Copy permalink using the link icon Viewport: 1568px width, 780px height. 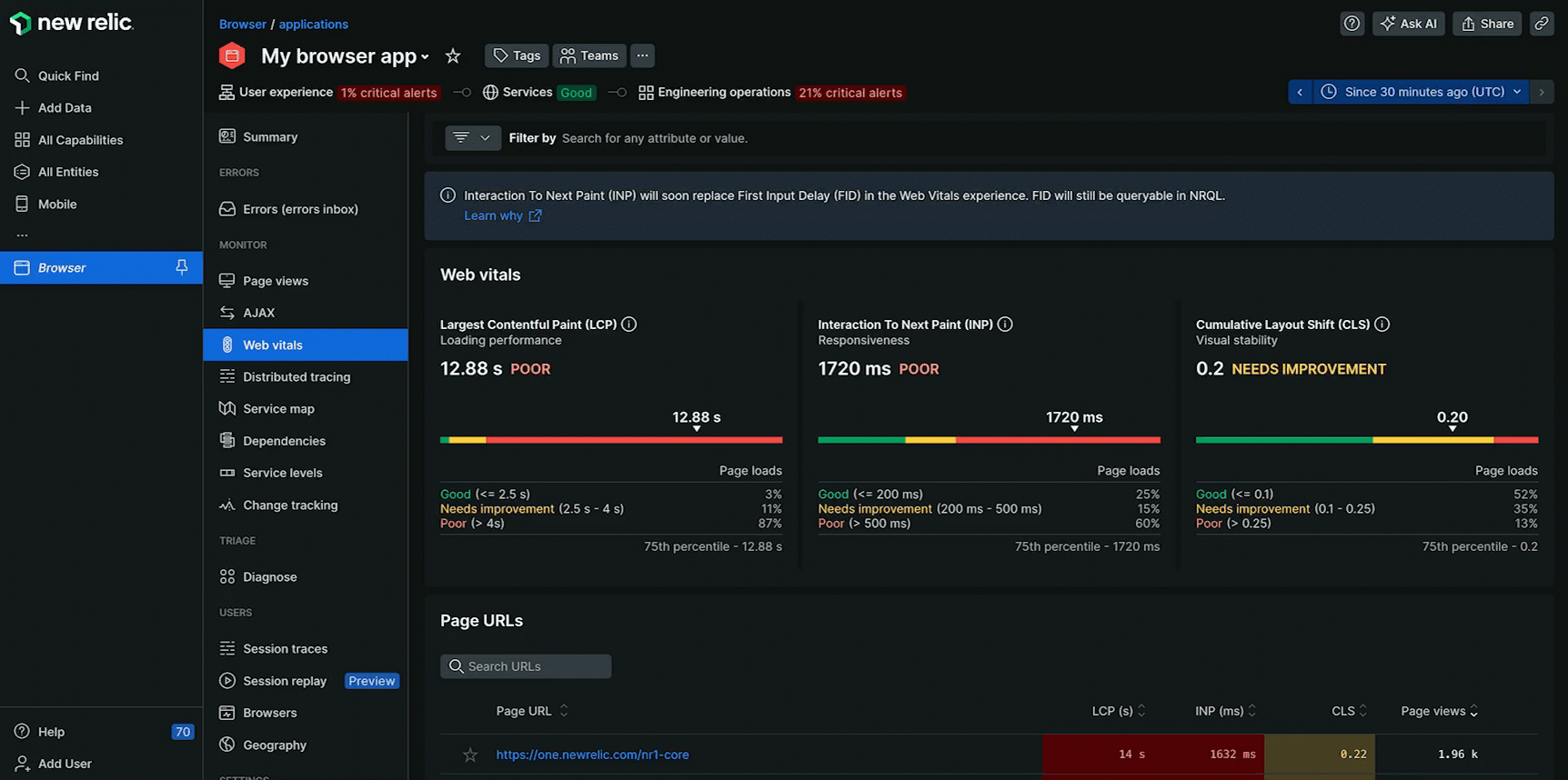tap(1542, 24)
